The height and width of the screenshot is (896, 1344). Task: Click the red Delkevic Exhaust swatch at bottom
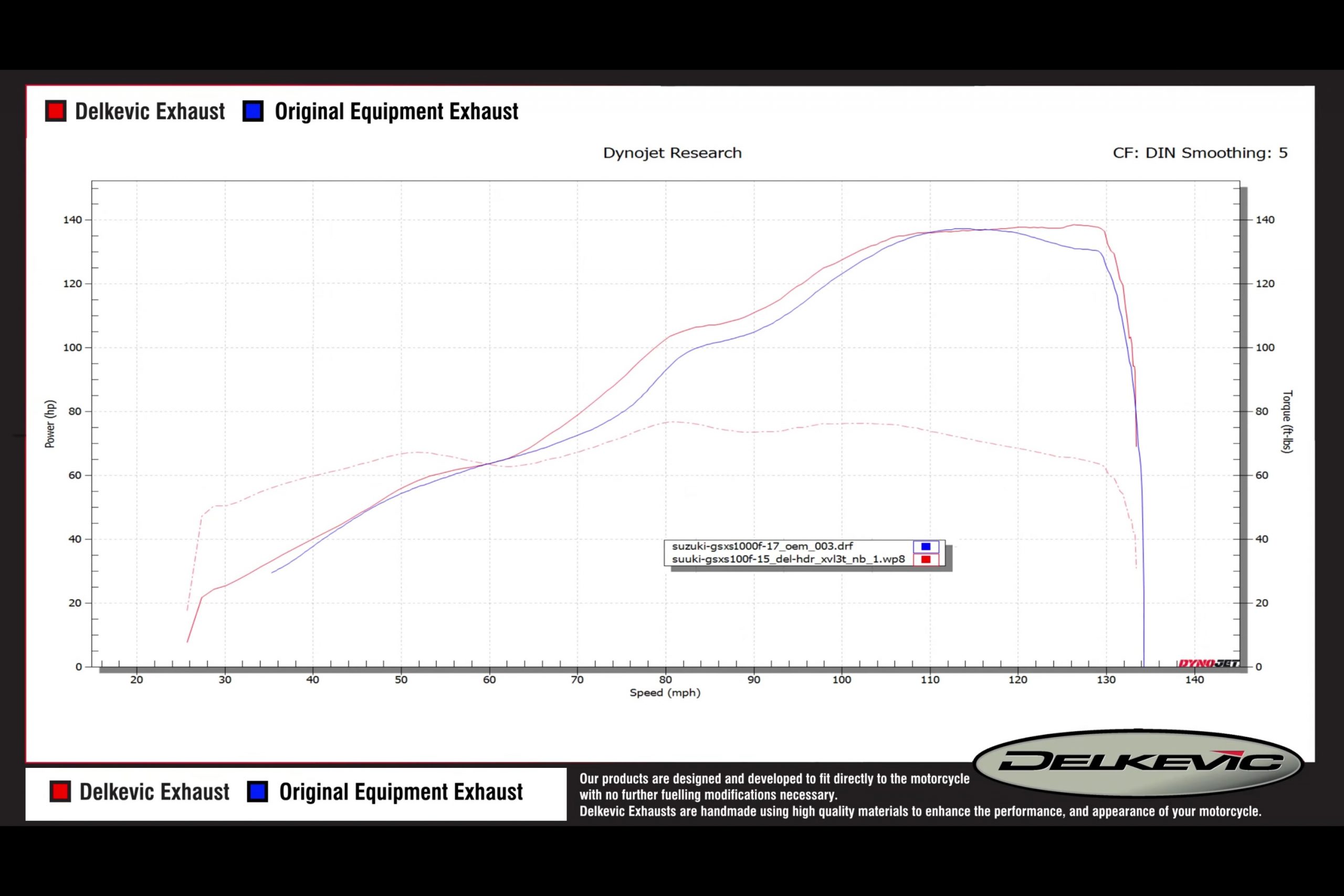click(60, 792)
